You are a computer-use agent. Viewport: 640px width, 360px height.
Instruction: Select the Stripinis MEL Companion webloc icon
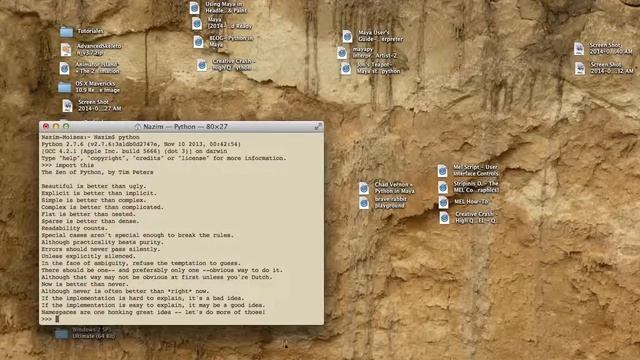click(x=443, y=187)
